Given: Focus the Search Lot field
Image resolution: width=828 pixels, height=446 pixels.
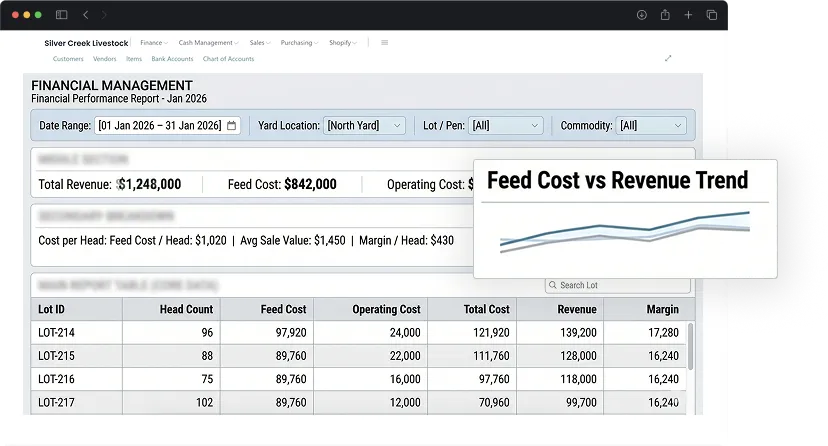Looking at the screenshot, I should coord(618,285).
